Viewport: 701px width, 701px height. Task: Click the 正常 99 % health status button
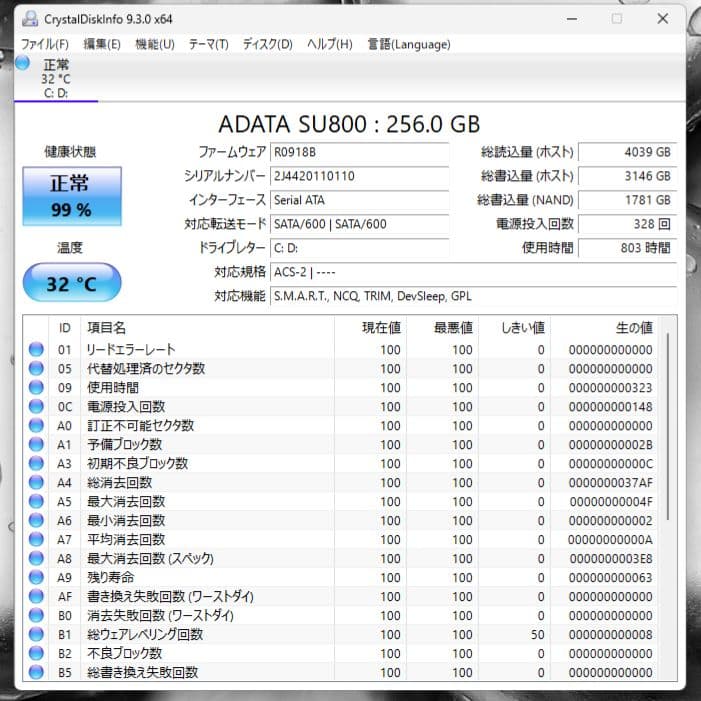72,196
